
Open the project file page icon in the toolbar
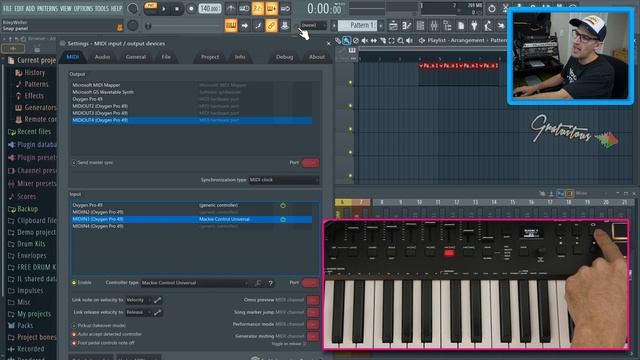coord(461,25)
